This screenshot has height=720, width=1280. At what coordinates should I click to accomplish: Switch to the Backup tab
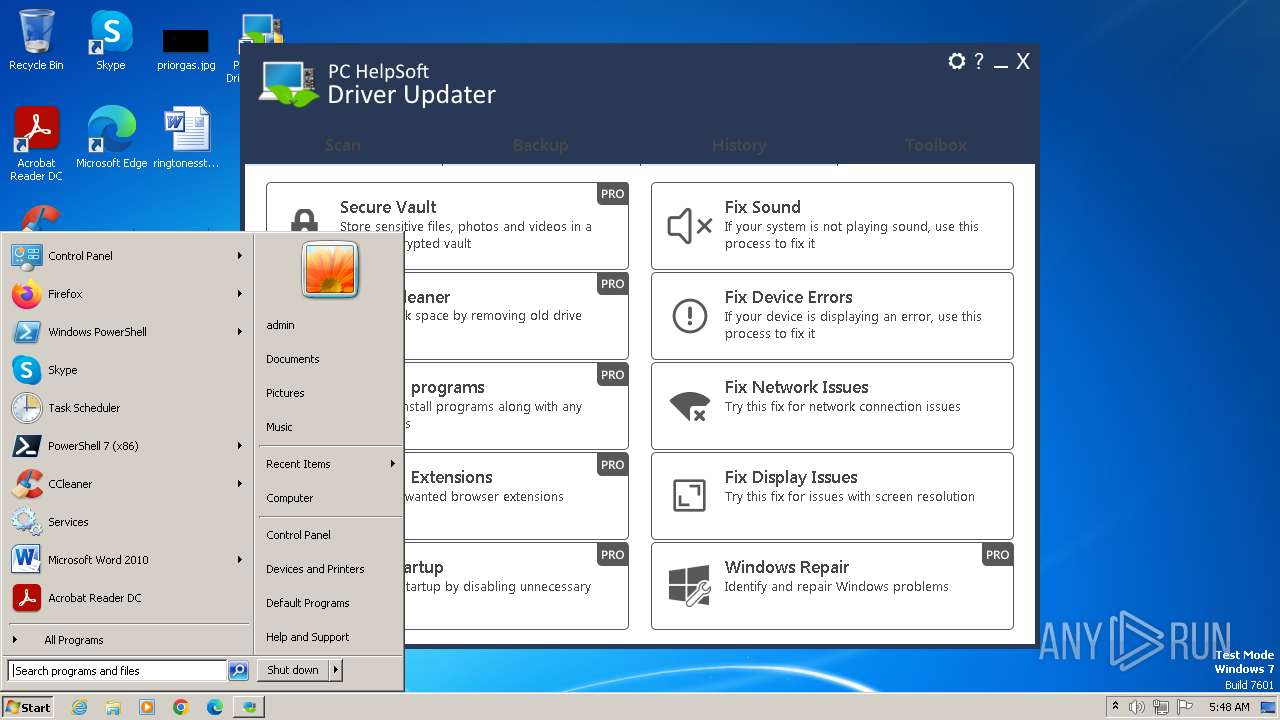(x=541, y=145)
